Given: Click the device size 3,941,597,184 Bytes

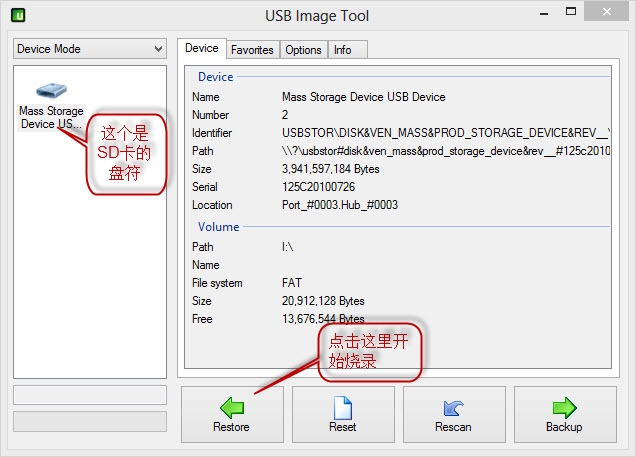Looking at the screenshot, I should [331, 169].
